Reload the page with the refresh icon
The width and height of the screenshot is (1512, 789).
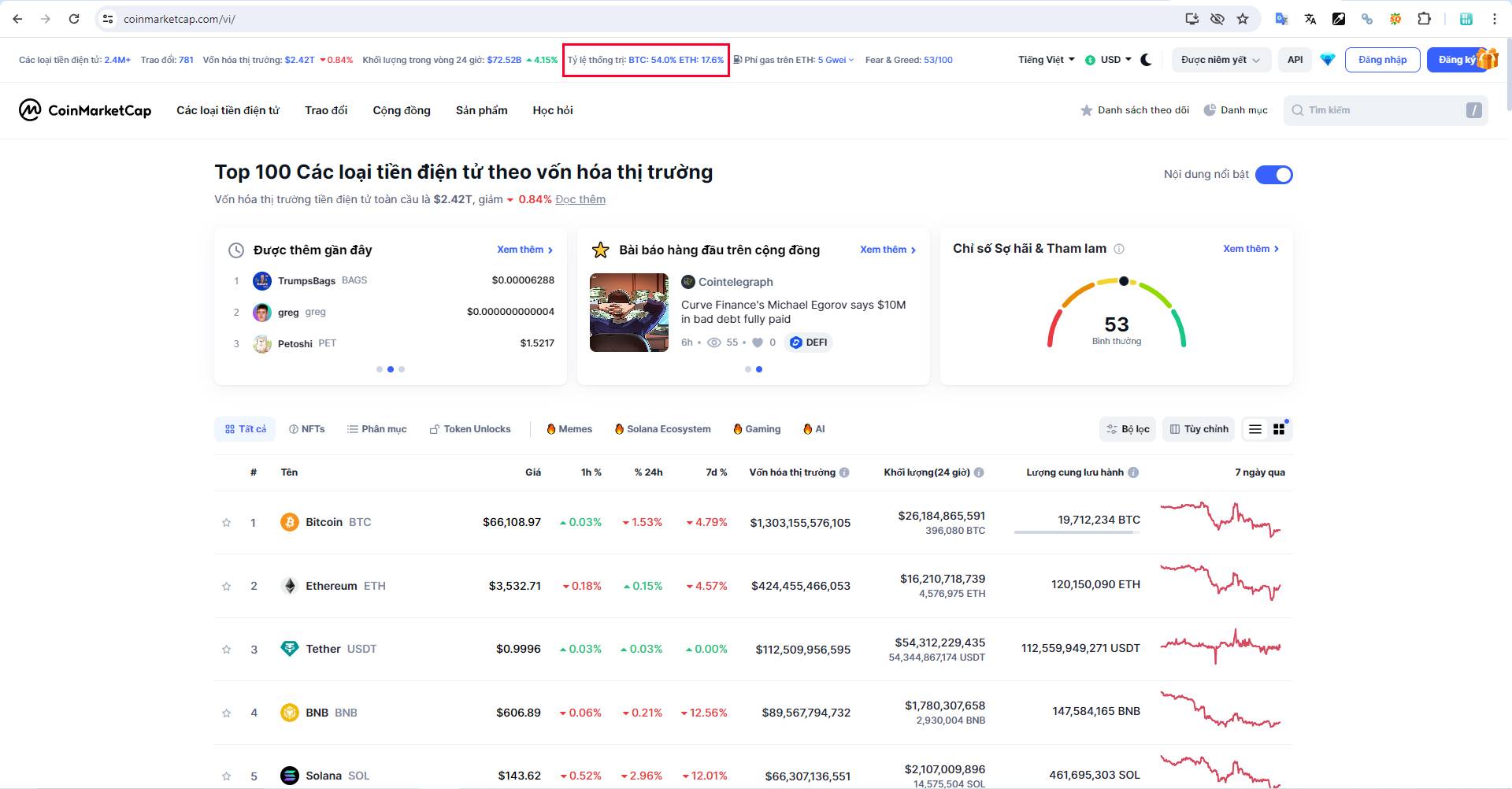click(x=74, y=19)
